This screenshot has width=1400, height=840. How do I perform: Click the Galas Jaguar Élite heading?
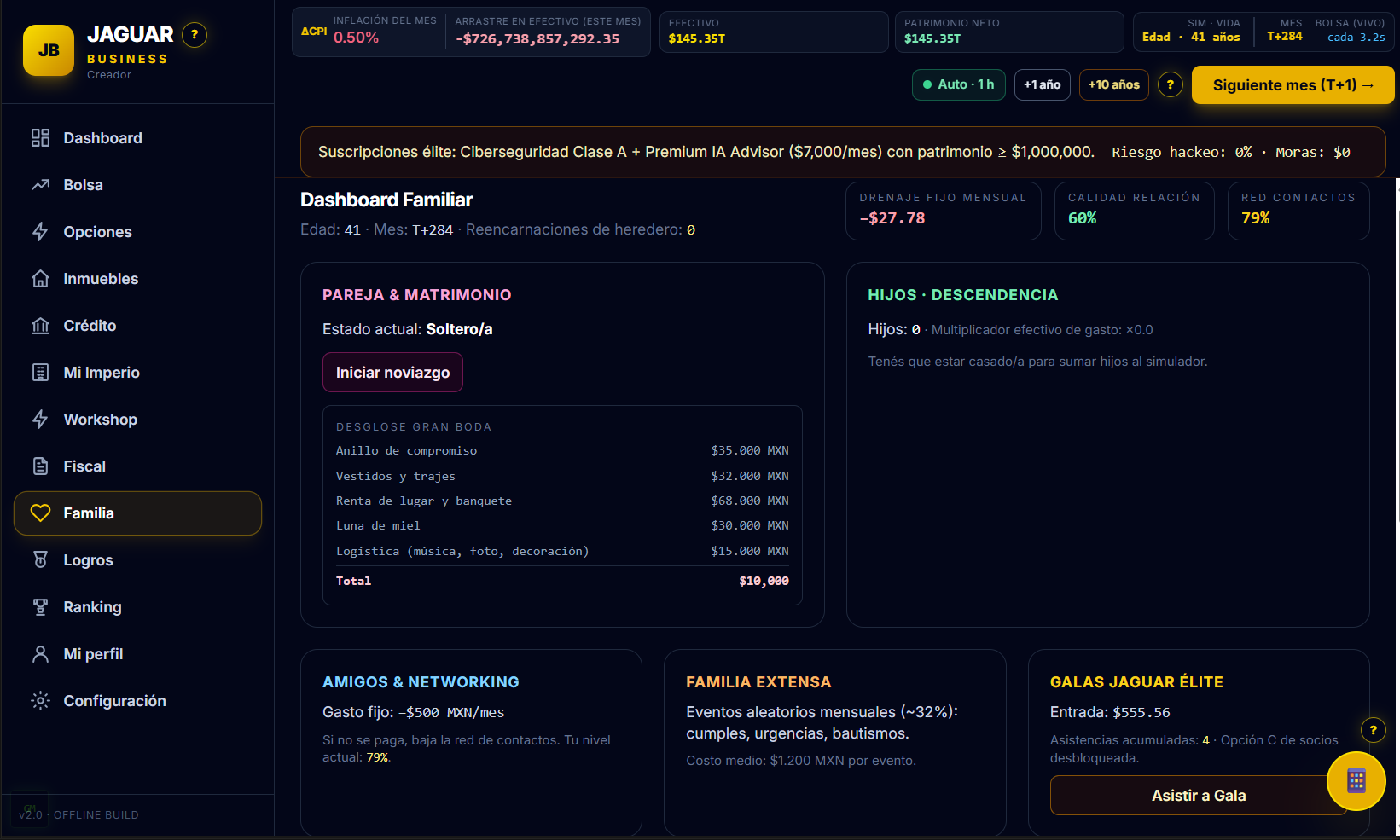[1136, 682]
